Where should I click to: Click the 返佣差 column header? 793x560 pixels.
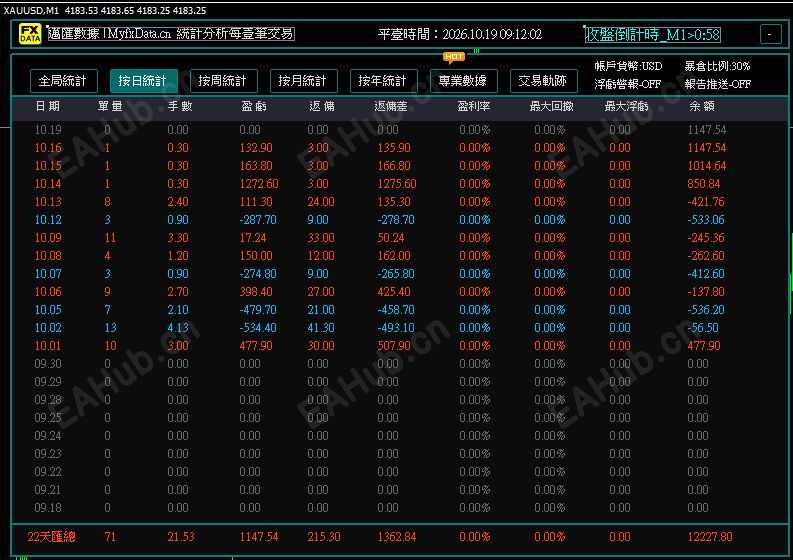pyautogui.click(x=390, y=106)
